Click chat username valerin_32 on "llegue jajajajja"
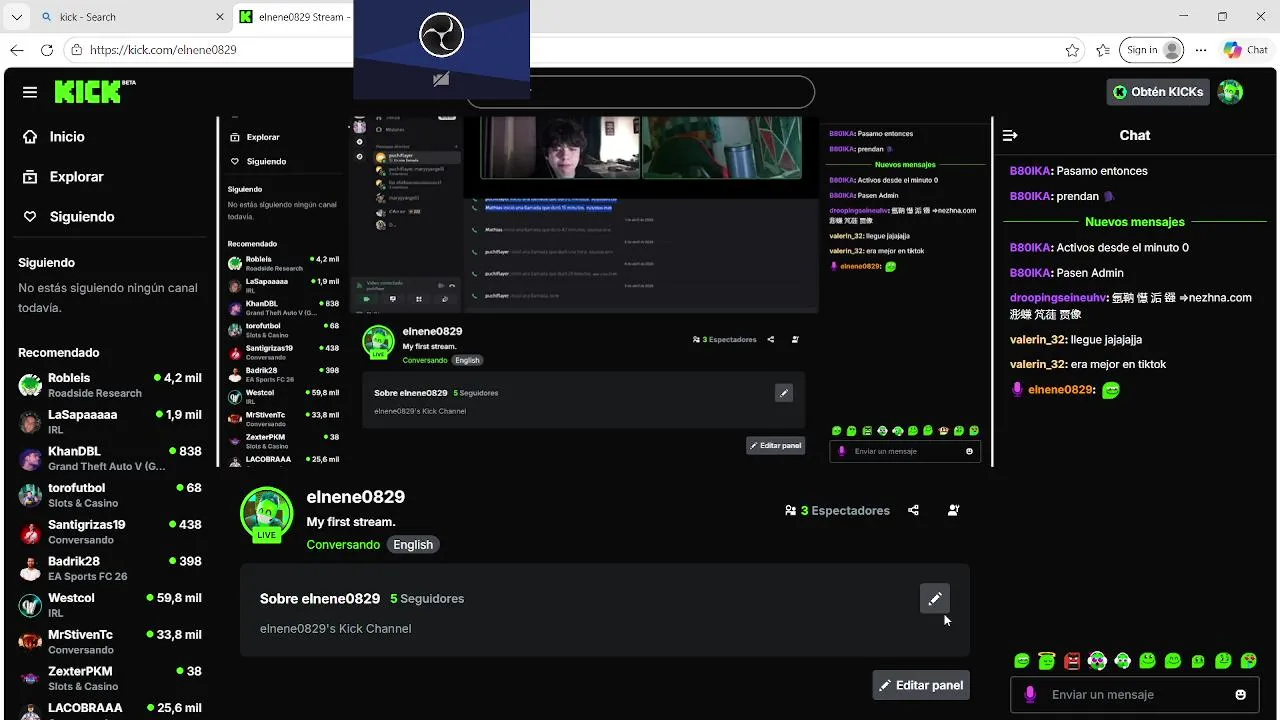This screenshot has height=720, width=1280. 1037,340
